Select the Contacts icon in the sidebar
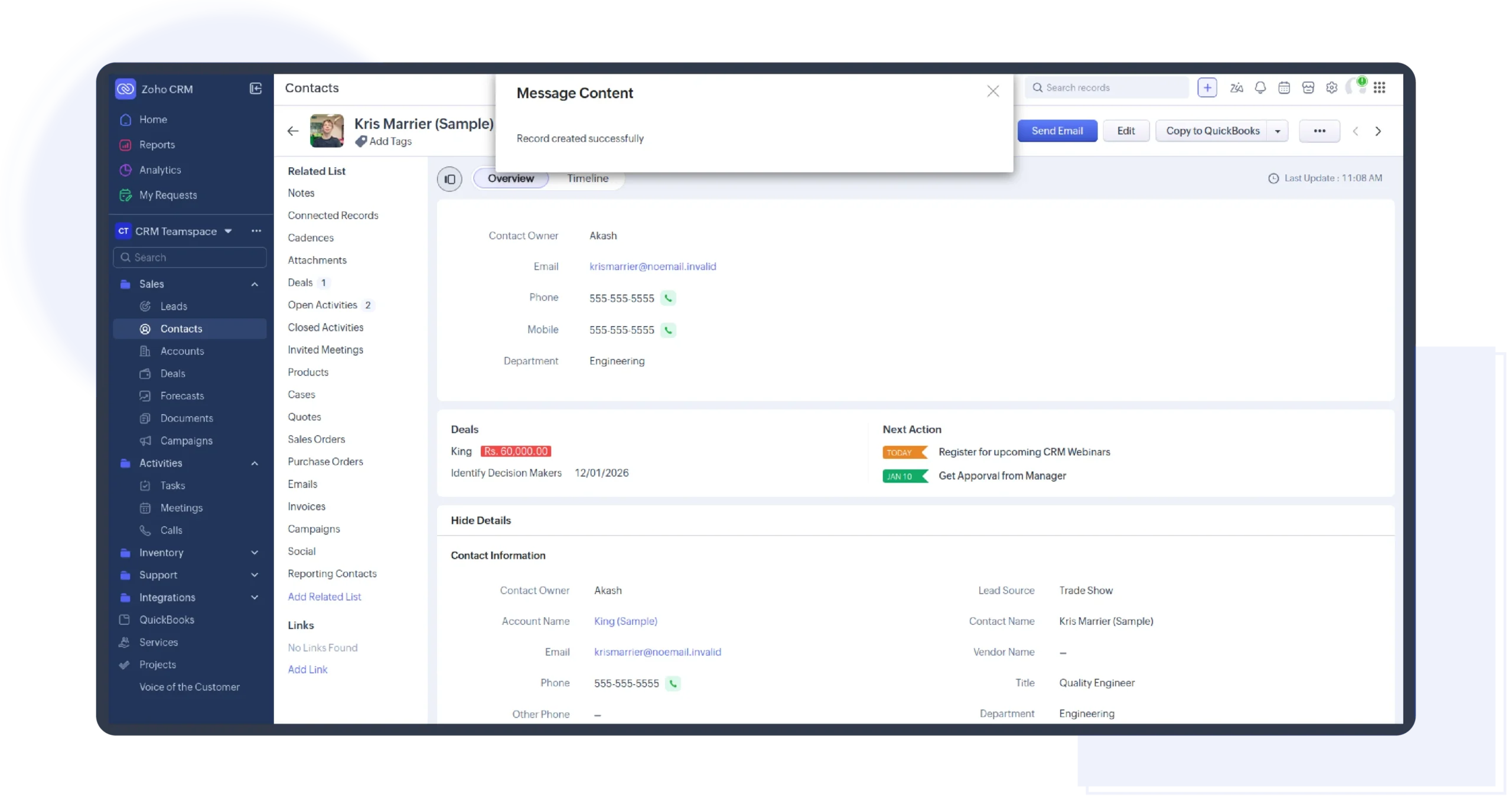1512x798 pixels. [145, 328]
